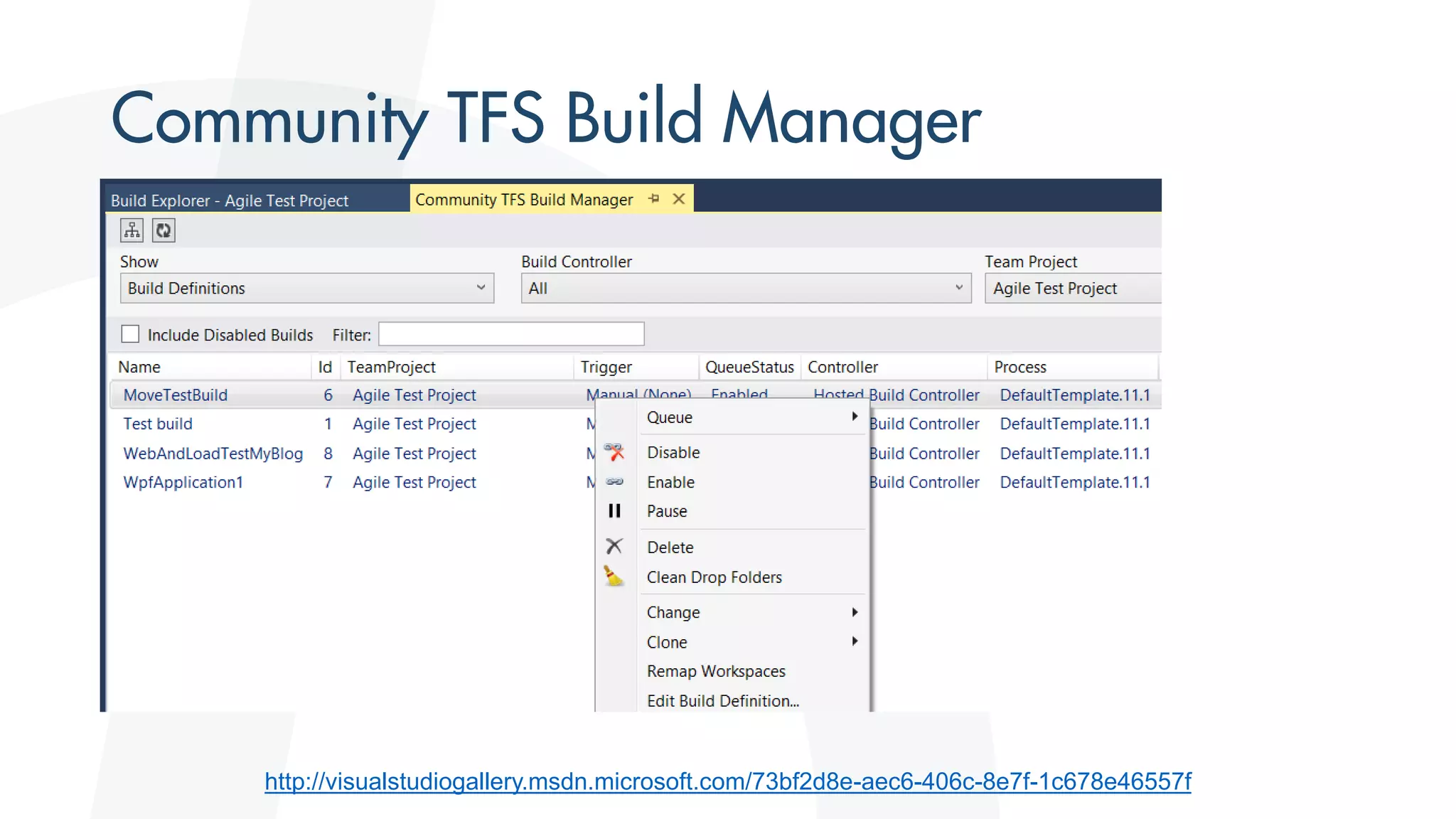Click Id 6 in MoveTestBuild row

pyautogui.click(x=328, y=395)
